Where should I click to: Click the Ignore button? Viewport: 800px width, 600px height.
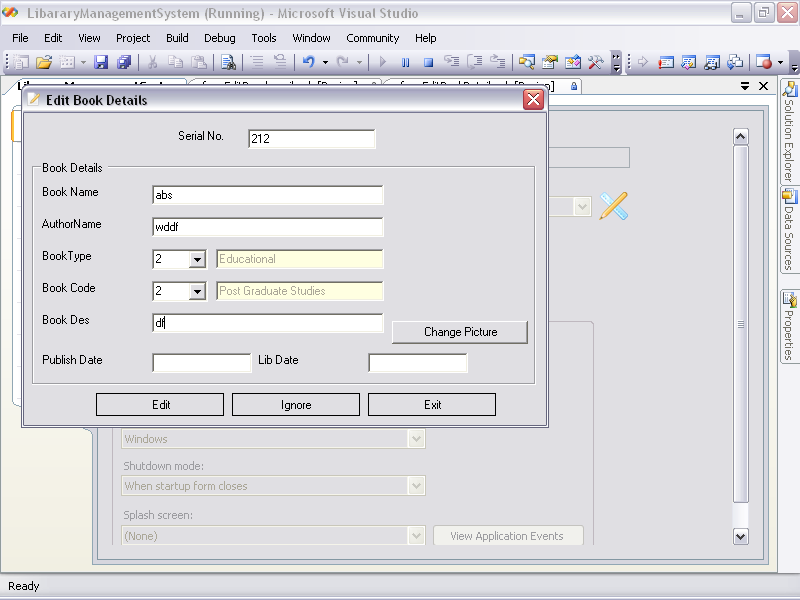[296, 405]
